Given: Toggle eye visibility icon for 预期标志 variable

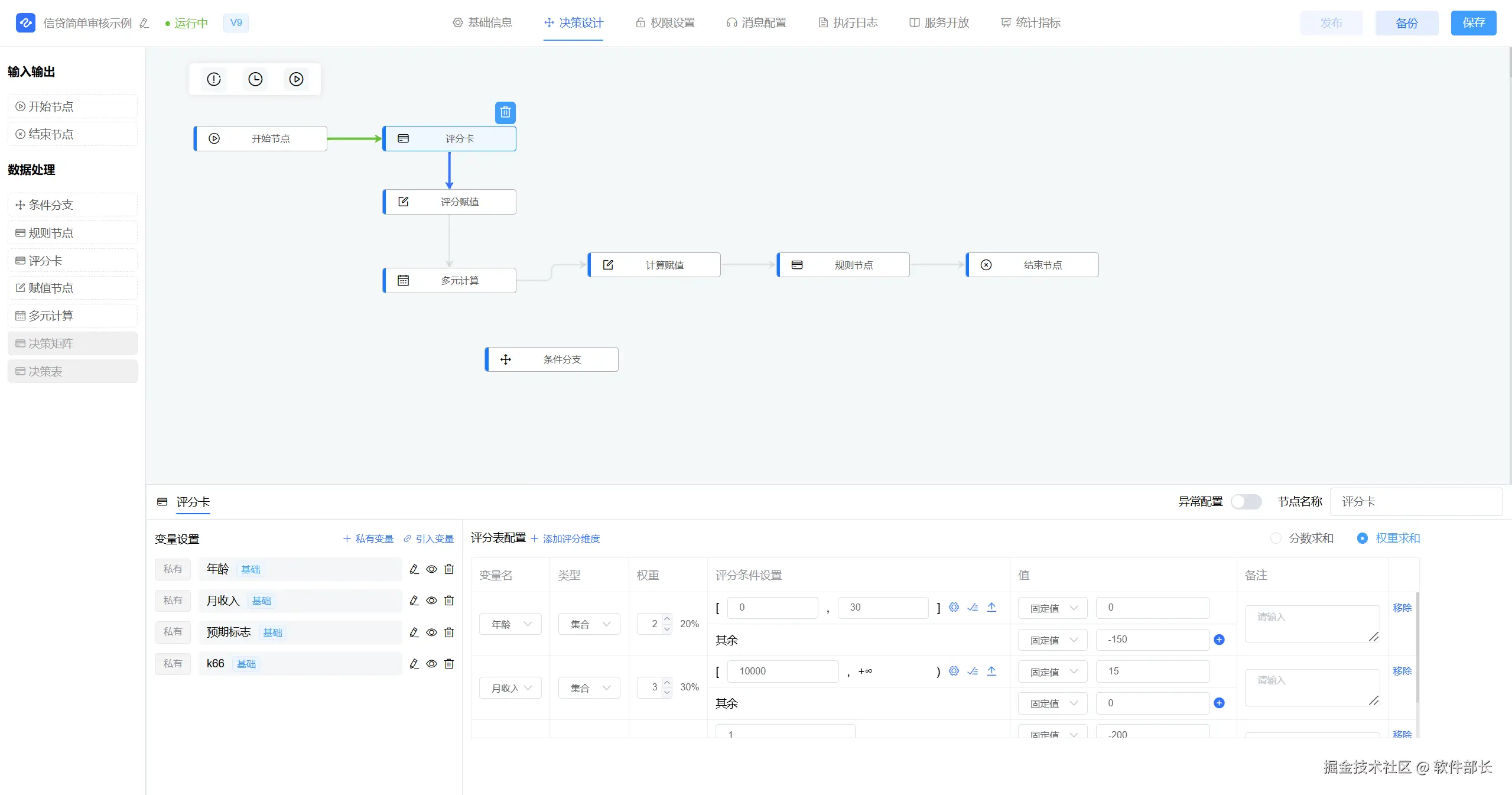Looking at the screenshot, I should click(x=432, y=632).
